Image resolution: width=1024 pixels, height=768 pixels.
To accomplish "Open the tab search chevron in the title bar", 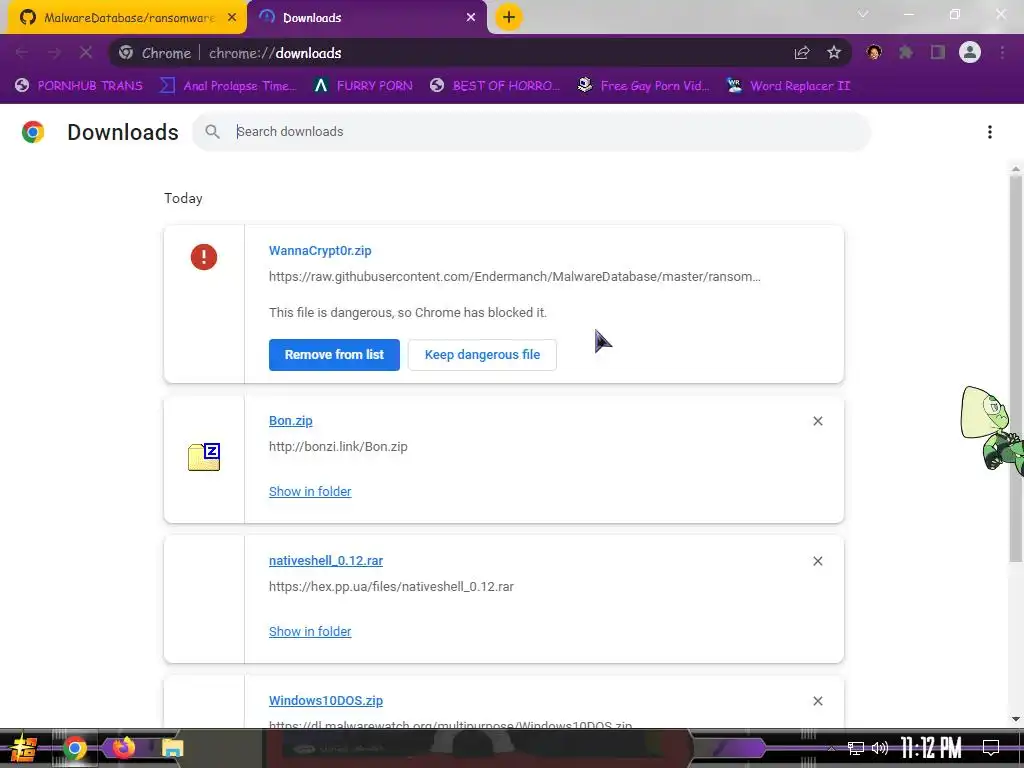I will click(x=863, y=14).
